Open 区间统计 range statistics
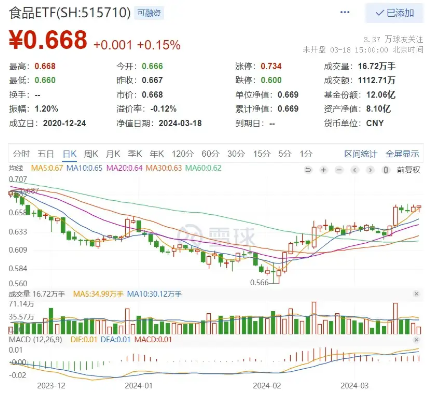Screen dimensions: 429x397 point(360,154)
